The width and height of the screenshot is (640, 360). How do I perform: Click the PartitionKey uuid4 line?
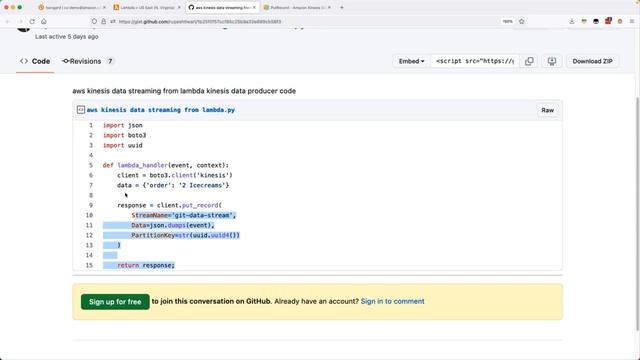tap(186, 235)
